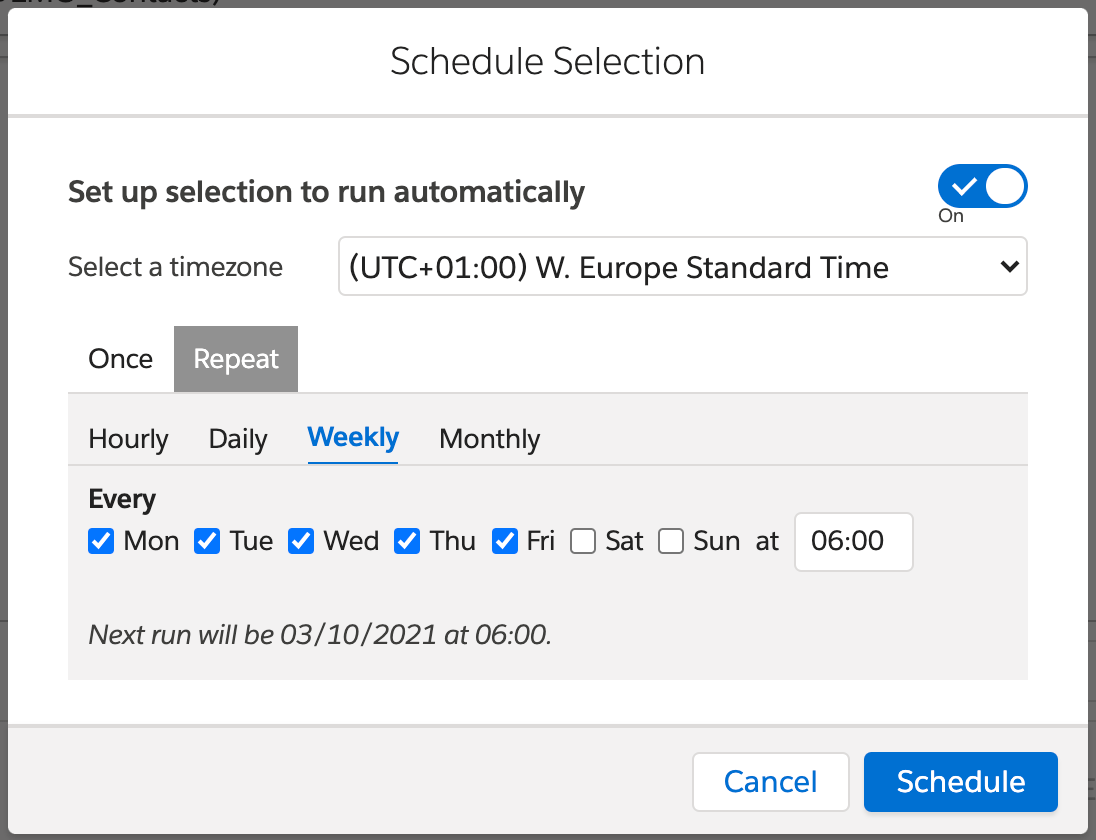1096x840 pixels.
Task: Click the blue Schedule button
Action: pos(960,781)
